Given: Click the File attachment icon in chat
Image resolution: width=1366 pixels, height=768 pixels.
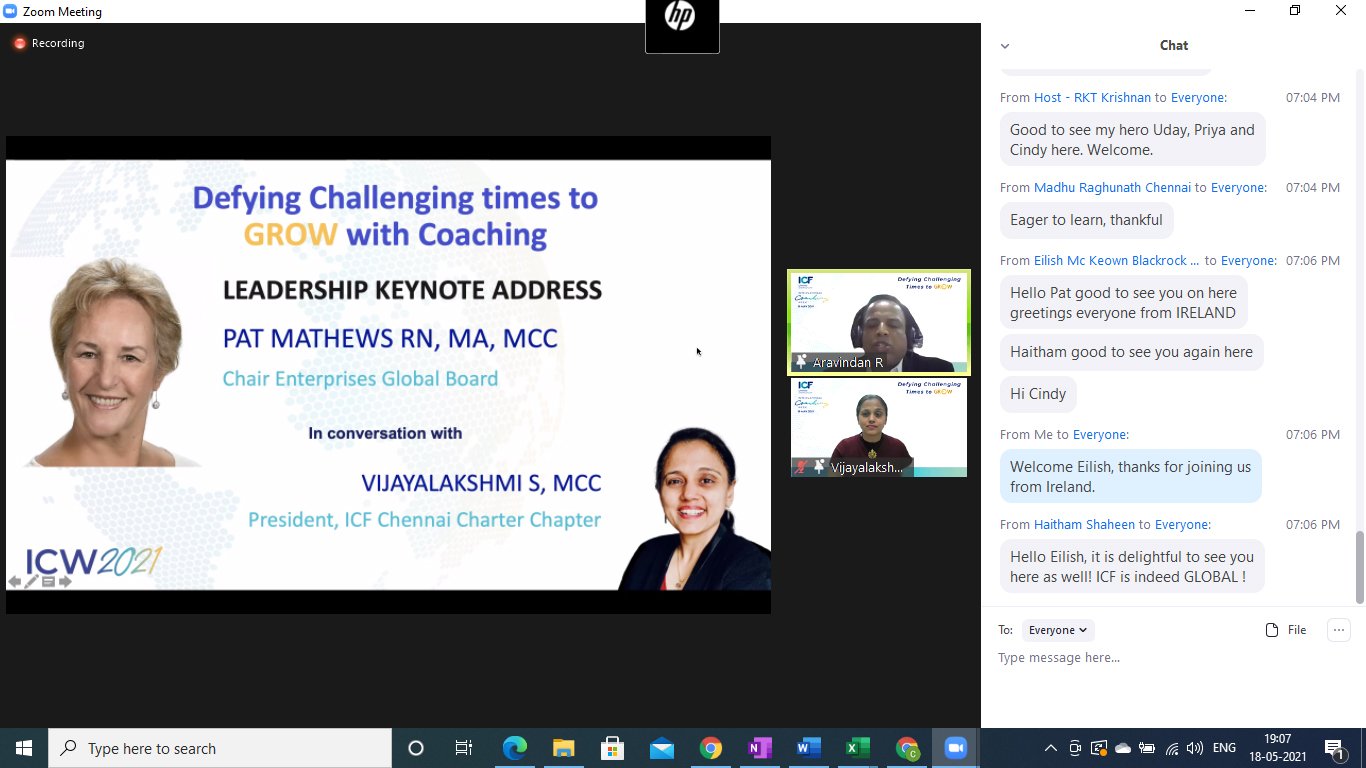Looking at the screenshot, I should (x=1272, y=630).
